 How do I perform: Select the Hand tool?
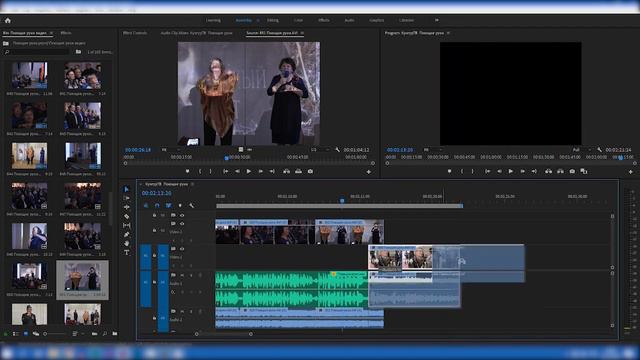(127, 243)
